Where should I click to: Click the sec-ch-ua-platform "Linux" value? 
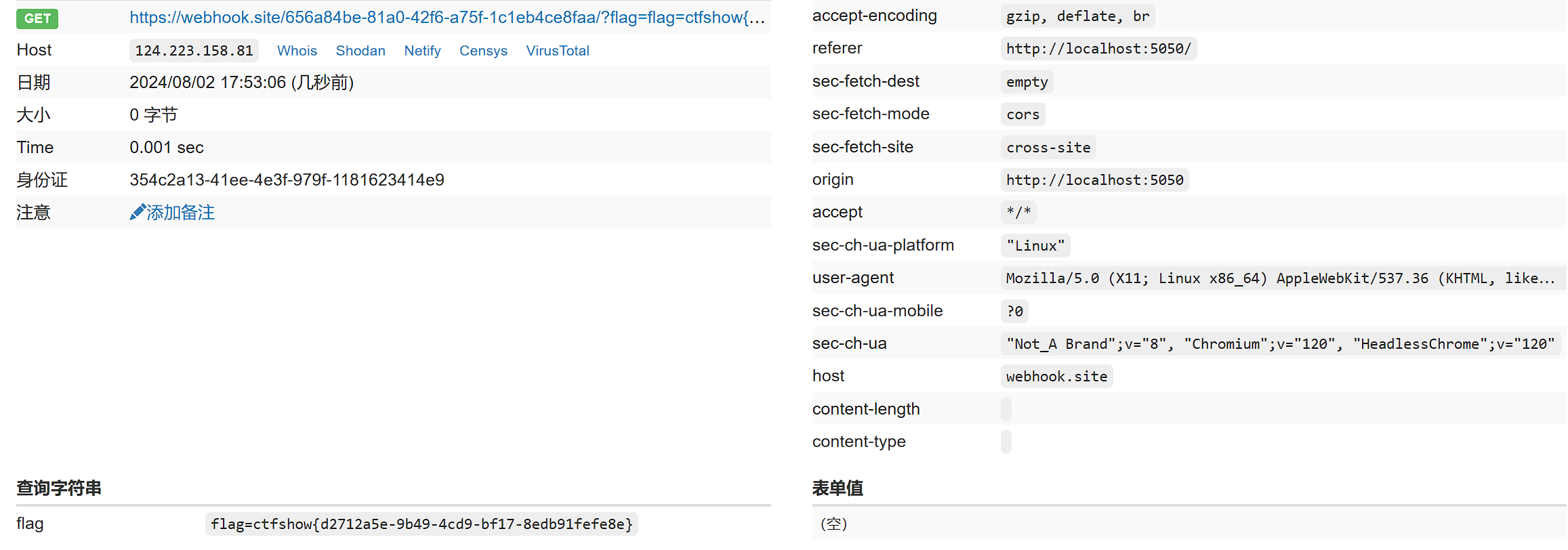[1035, 246]
